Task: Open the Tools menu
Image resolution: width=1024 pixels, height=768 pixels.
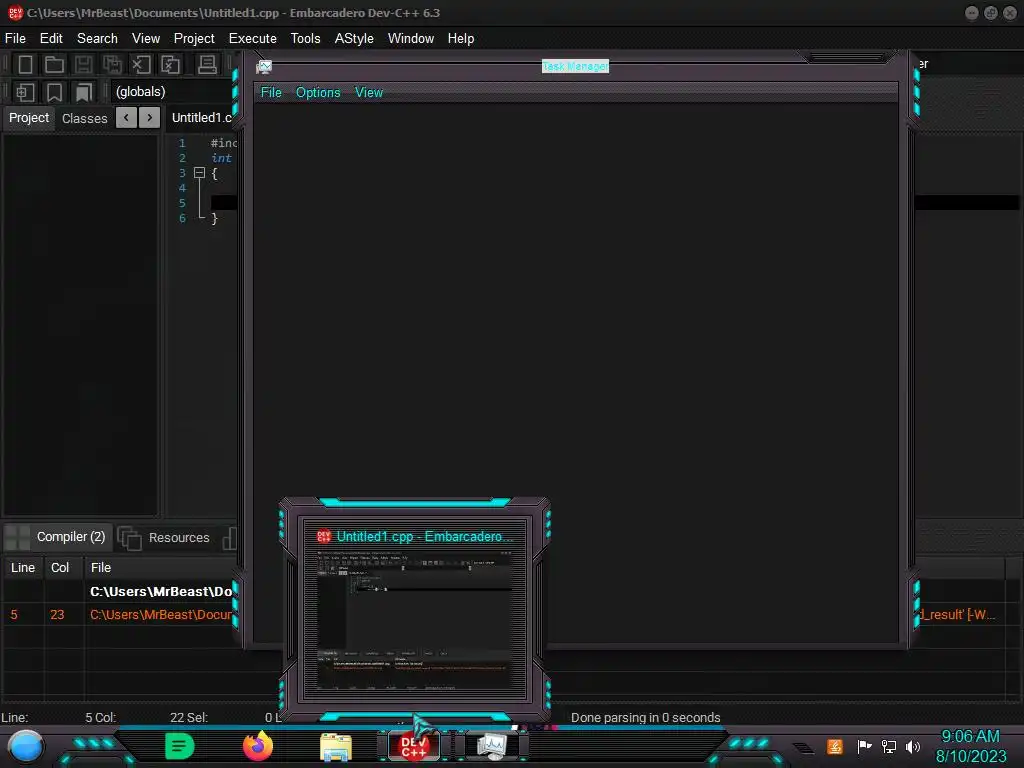Action: 306,39
